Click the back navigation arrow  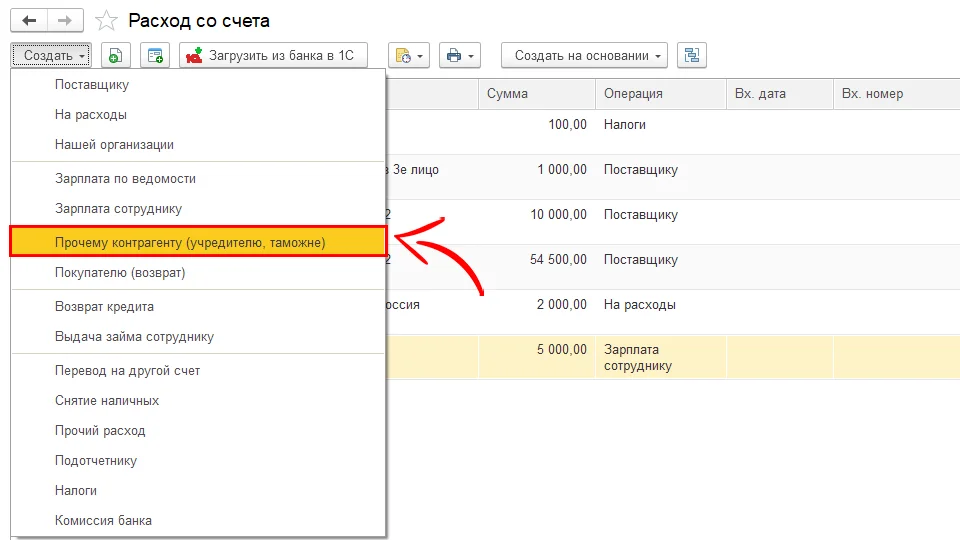point(29,20)
